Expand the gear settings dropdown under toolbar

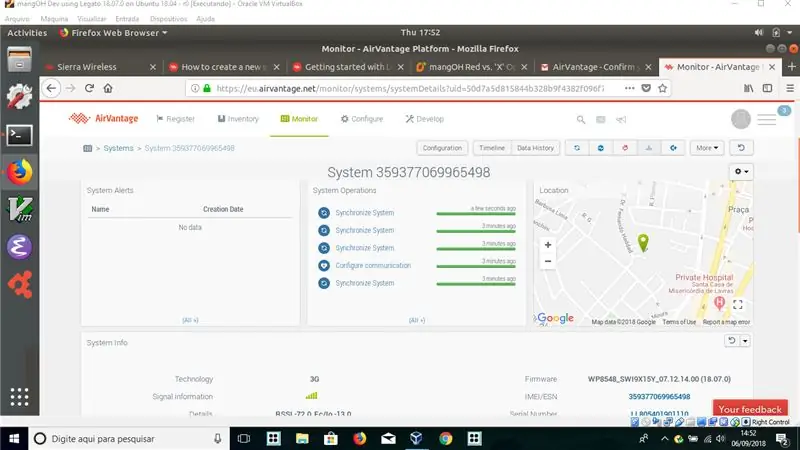point(741,171)
